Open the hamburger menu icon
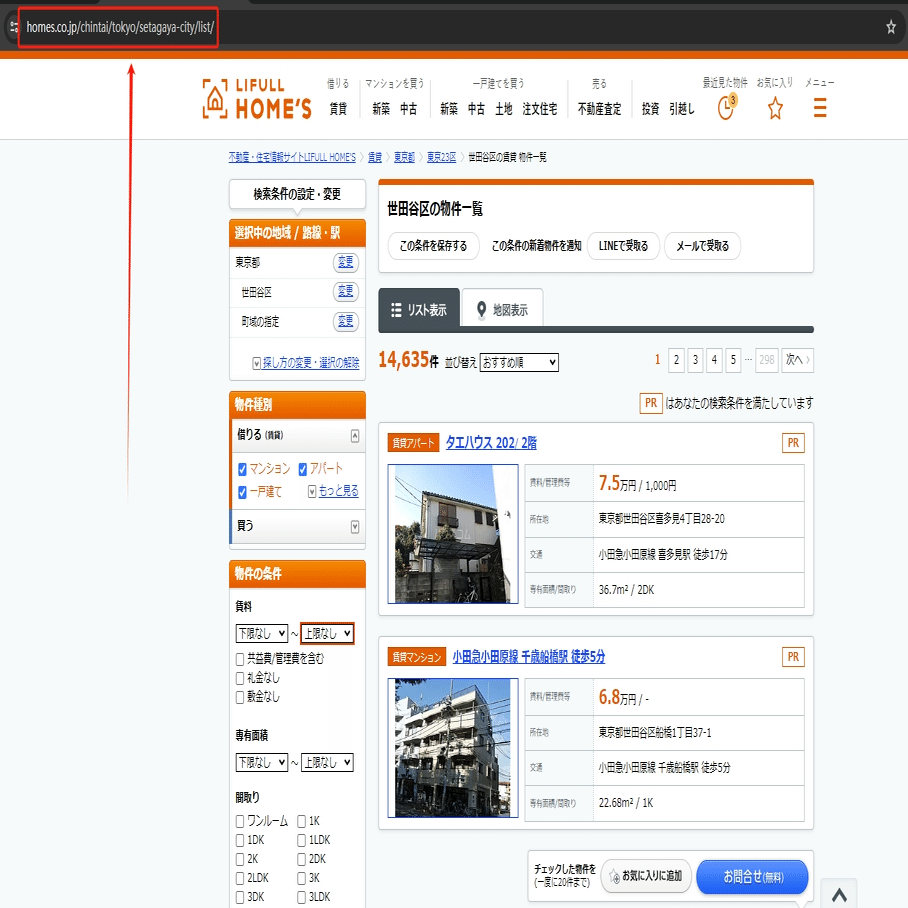Viewport: 908px width, 908px height. (x=819, y=107)
